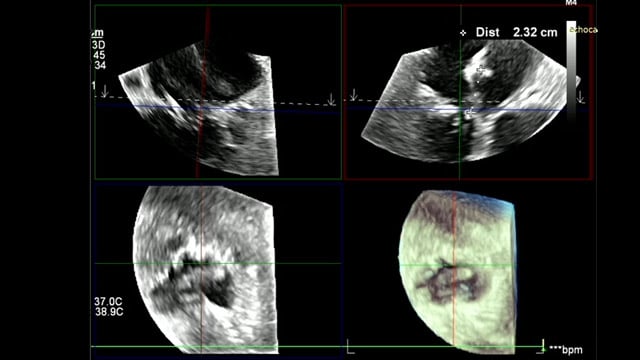Select the red-bordered MPR plane view
Screen dimensions: 640x360
click(x=468, y=92)
